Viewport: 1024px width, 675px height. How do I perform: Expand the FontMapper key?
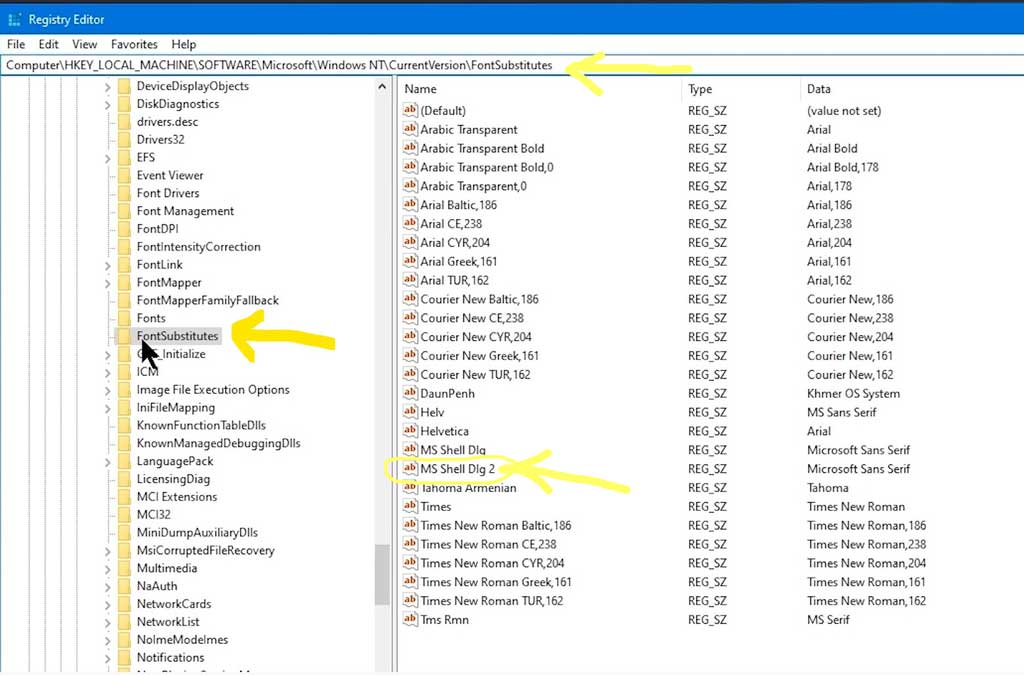coord(108,283)
